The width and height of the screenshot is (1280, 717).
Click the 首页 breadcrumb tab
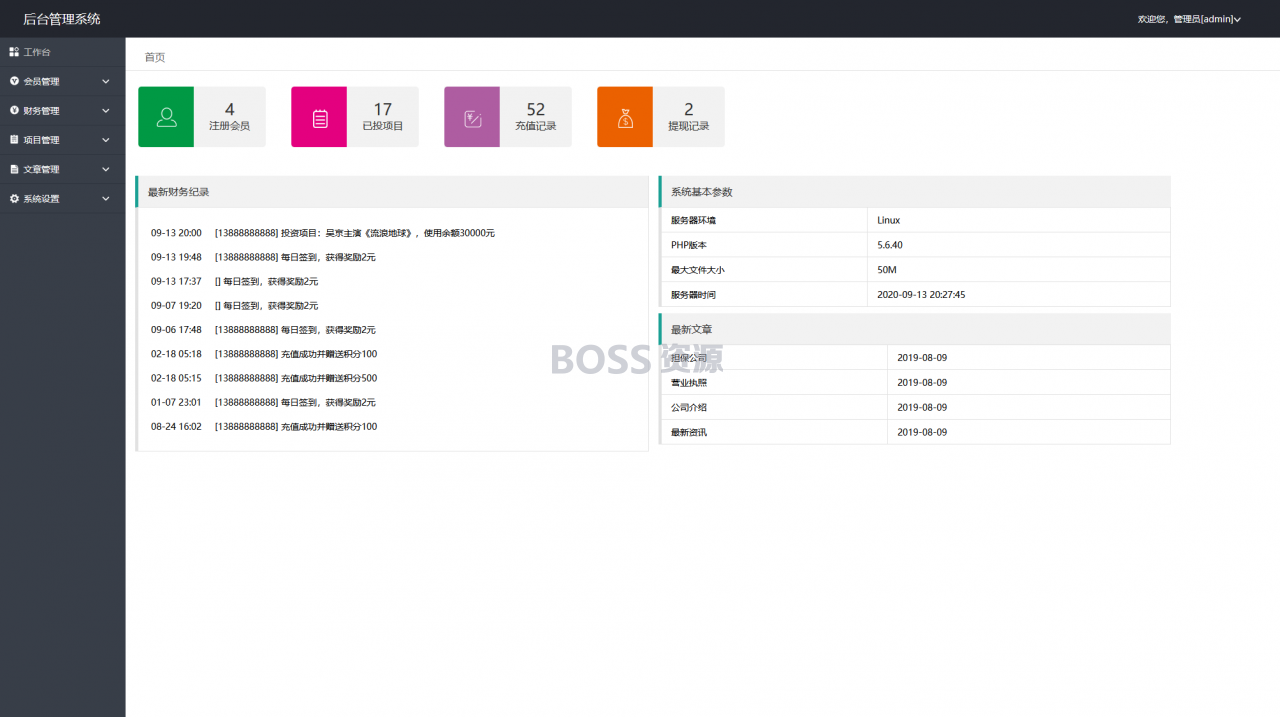[x=155, y=57]
